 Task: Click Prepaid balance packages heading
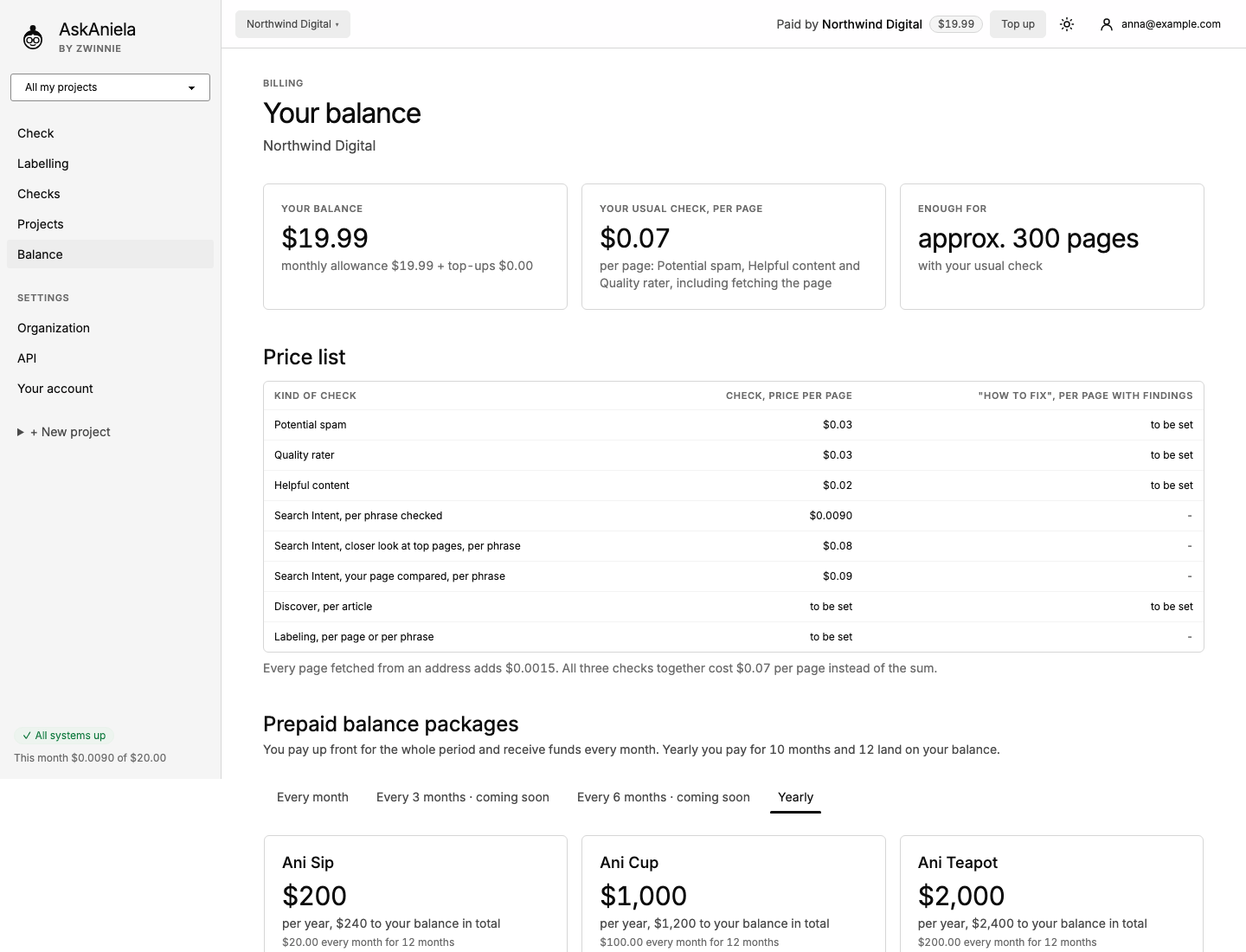click(390, 724)
